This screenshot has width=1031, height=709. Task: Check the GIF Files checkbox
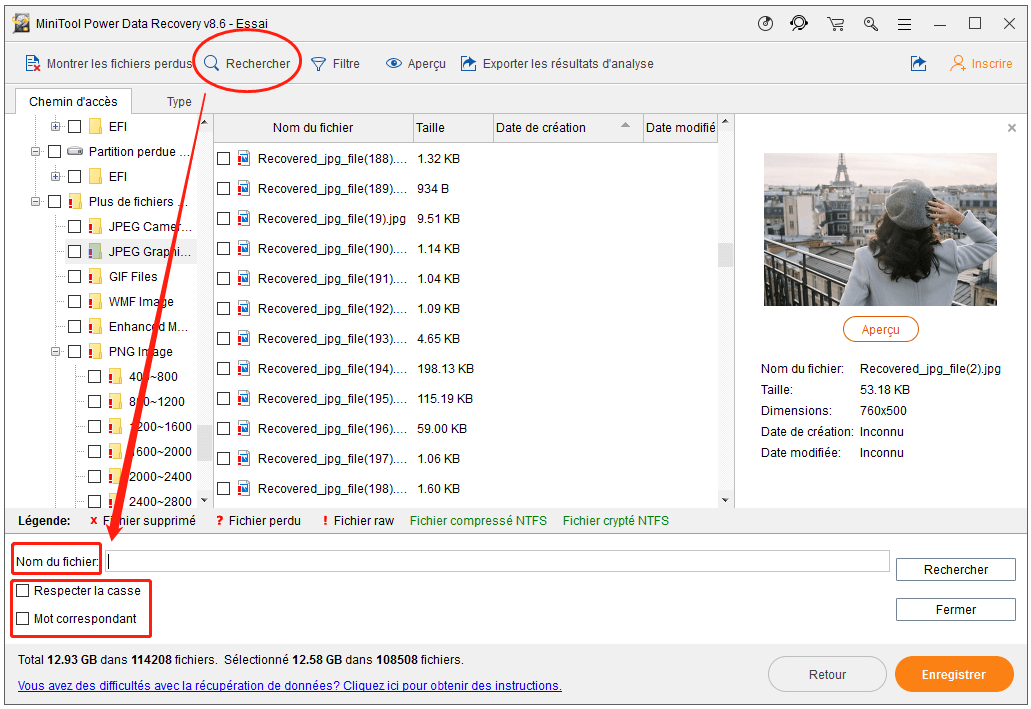pyautogui.click(x=75, y=276)
